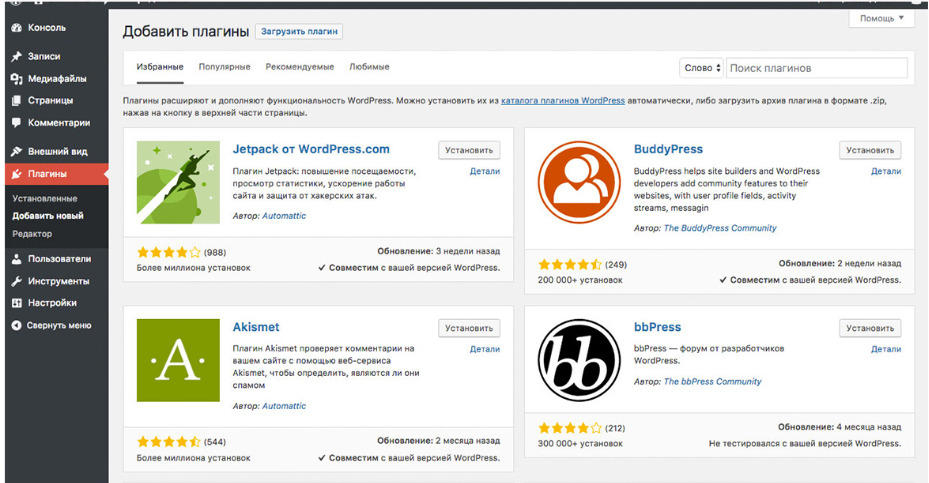
Task: Open the BuddyPress title link
Action: [668, 149]
